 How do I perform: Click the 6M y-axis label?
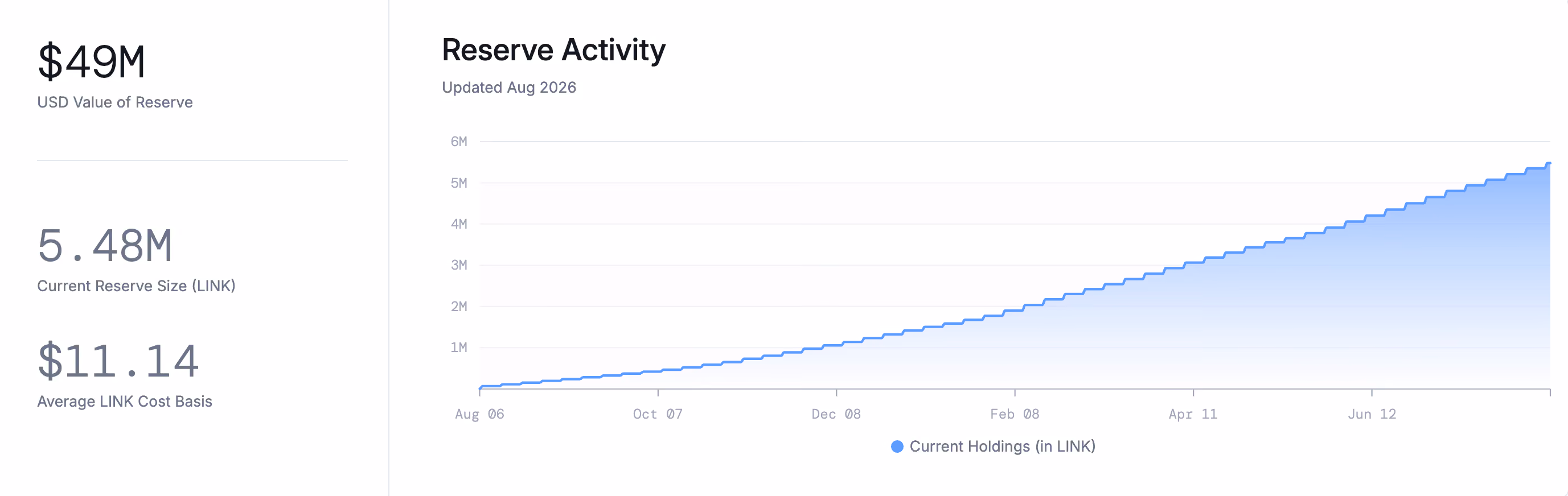pyautogui.click(x=459, y=142)
